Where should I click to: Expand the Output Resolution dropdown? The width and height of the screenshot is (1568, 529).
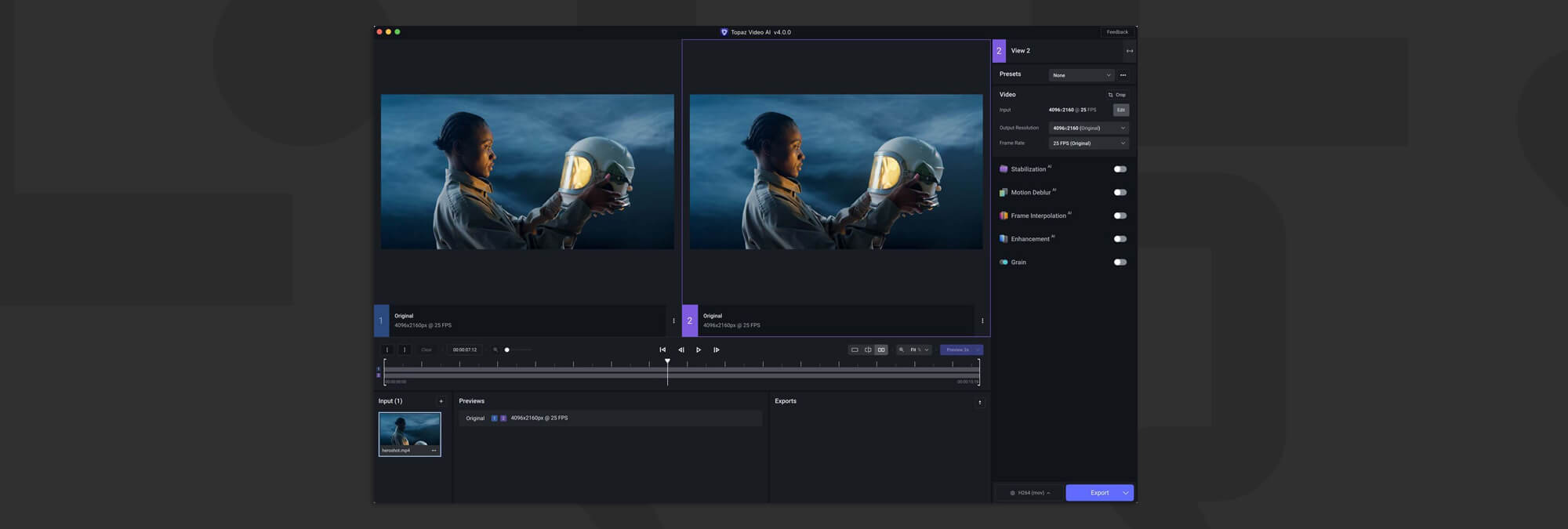(x=1088, y=128)
